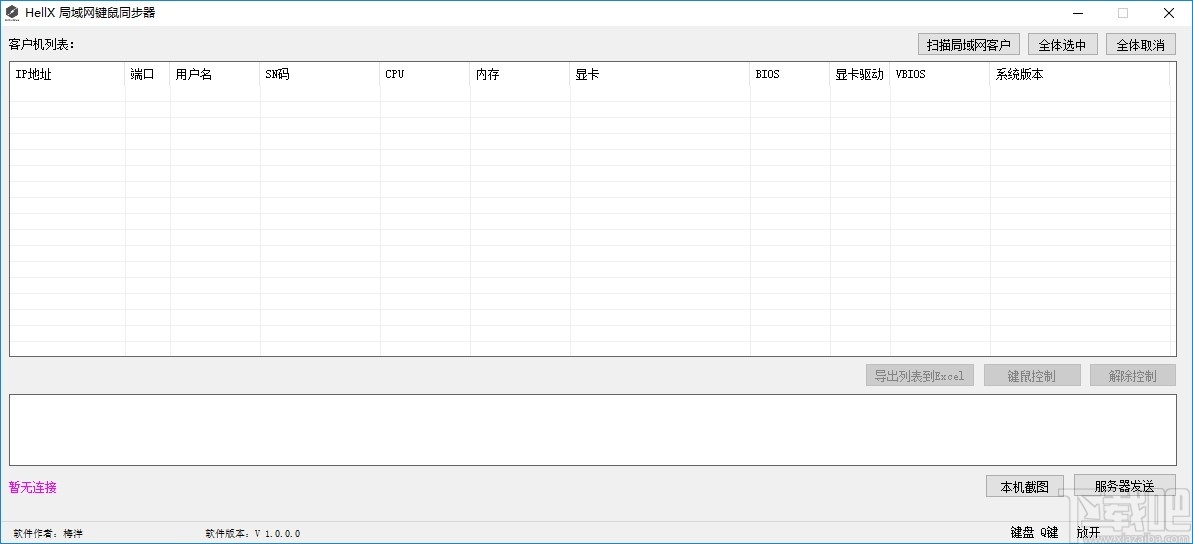Click 软件作者：梅洋 in status bar
This screenshot has width=1193, height=544.
[48, 533]
